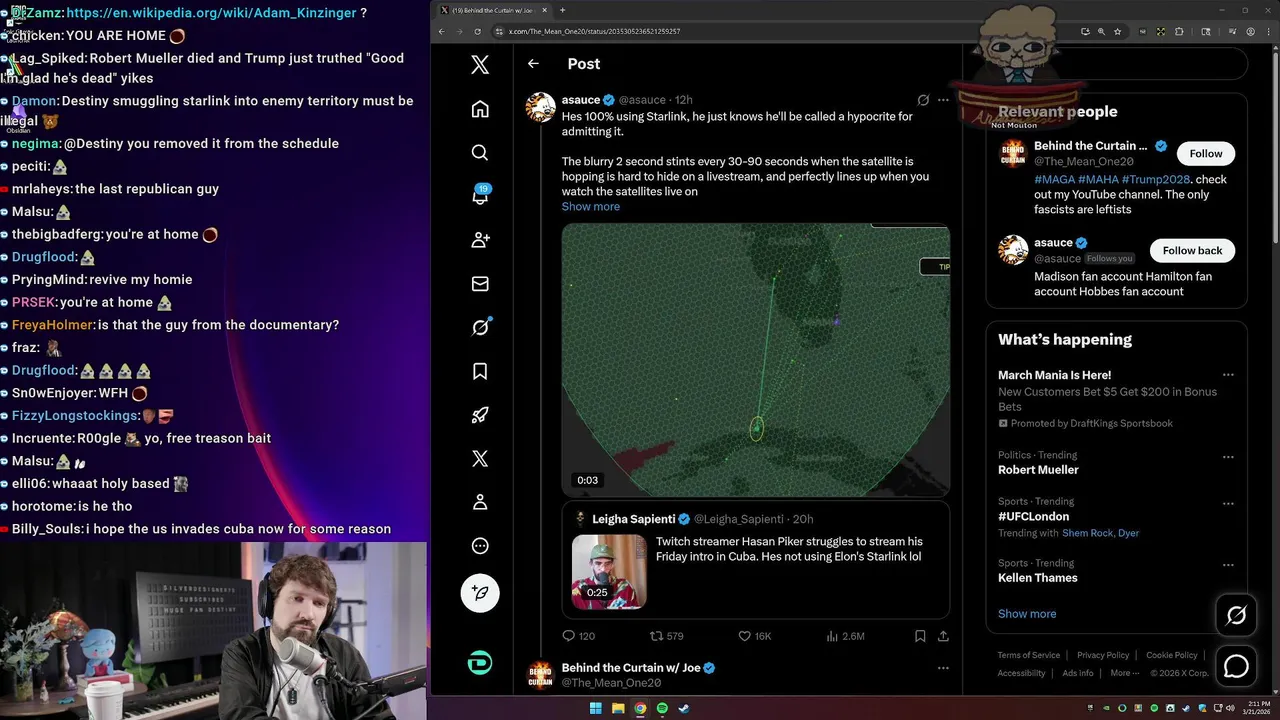Viewport: 1280px width, 720px height.
Task: Open options for March Mania promoted trend
Action: point(1228,375)
